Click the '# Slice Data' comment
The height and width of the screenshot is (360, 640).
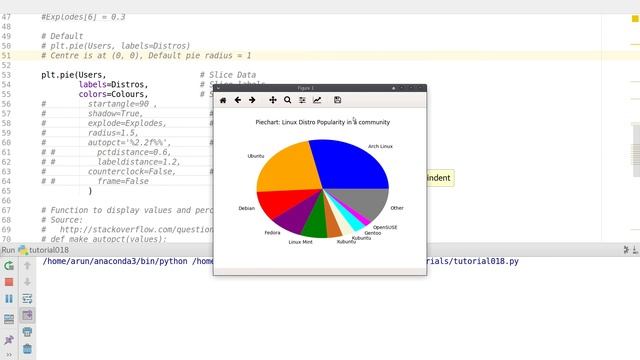[x=228, y=75]
